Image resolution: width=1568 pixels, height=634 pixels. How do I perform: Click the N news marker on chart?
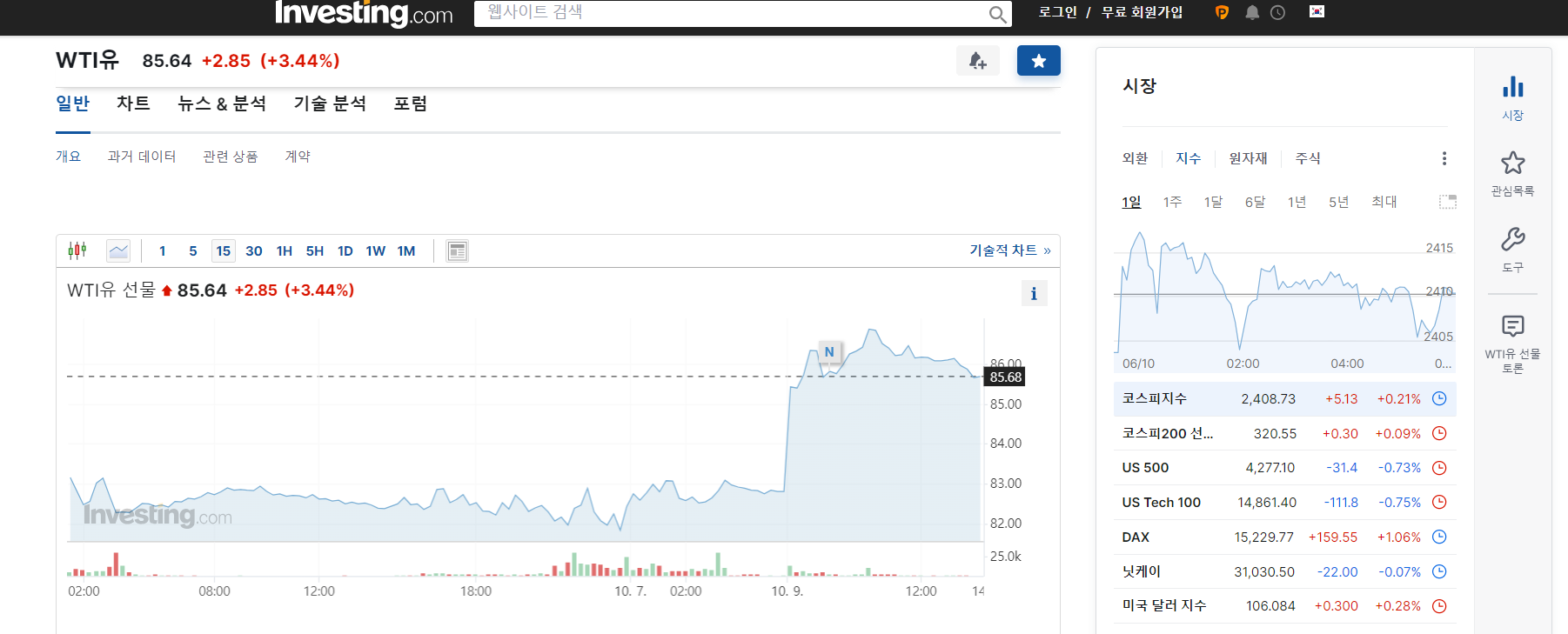pyautogui.click(x=829, y=351)
